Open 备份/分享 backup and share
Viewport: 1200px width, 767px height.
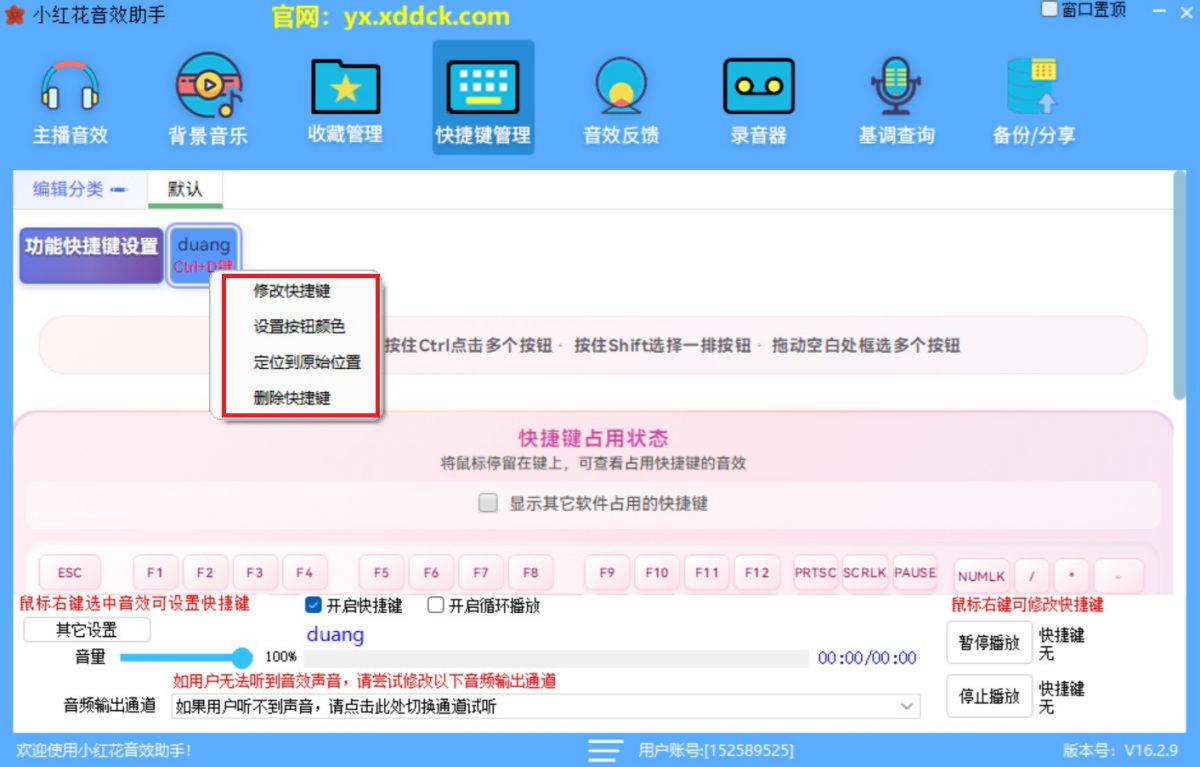point(1033,97)
